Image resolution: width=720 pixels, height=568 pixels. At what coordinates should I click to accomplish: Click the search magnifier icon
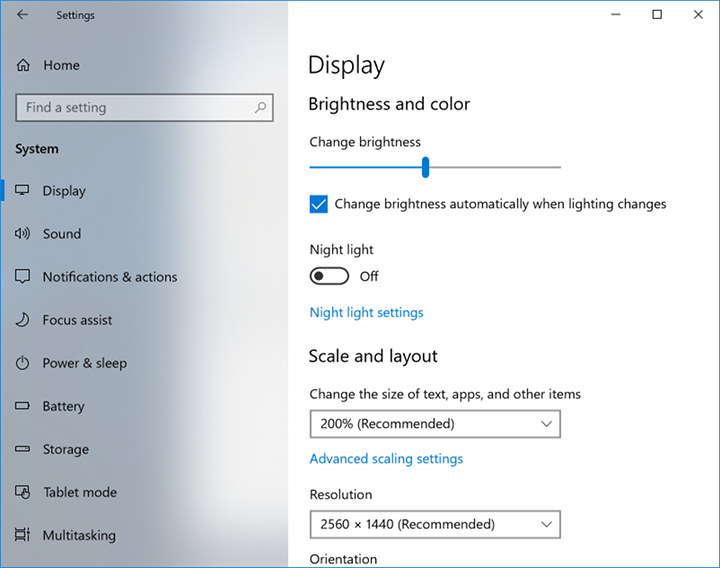coord(260,107)
